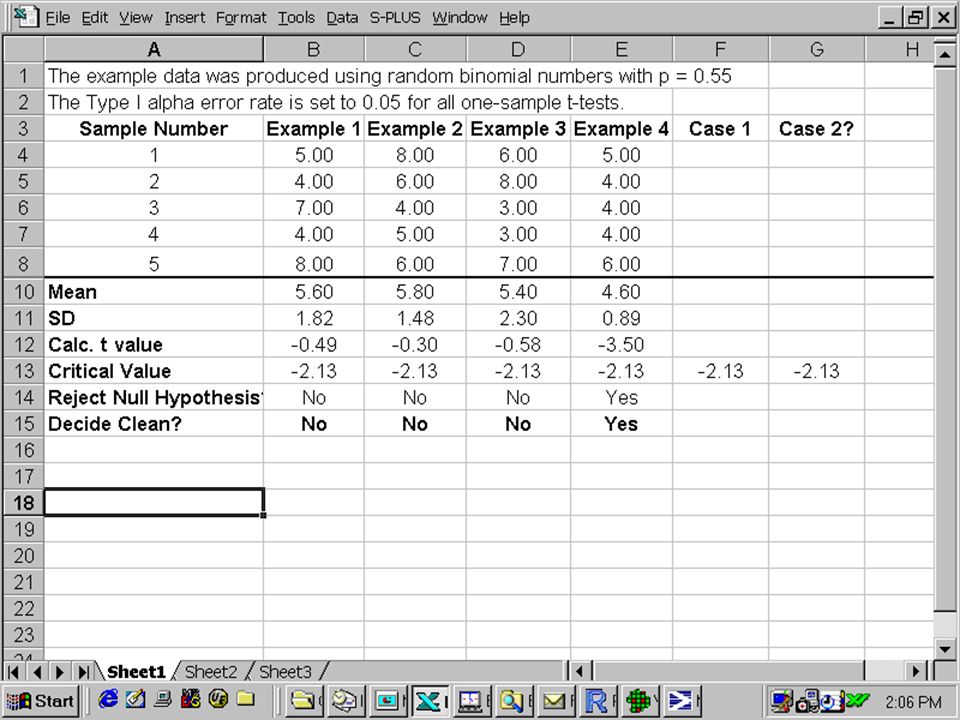Open the Edit menu
Viewport: 960px width, 720px height.
95,18
